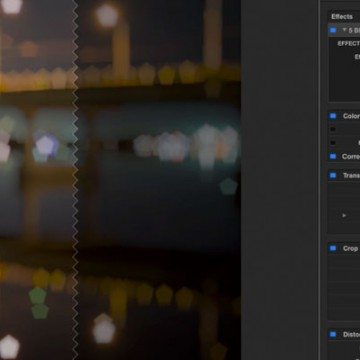
Task: Disable the Color section checkbox
Action: click(333, 116)
